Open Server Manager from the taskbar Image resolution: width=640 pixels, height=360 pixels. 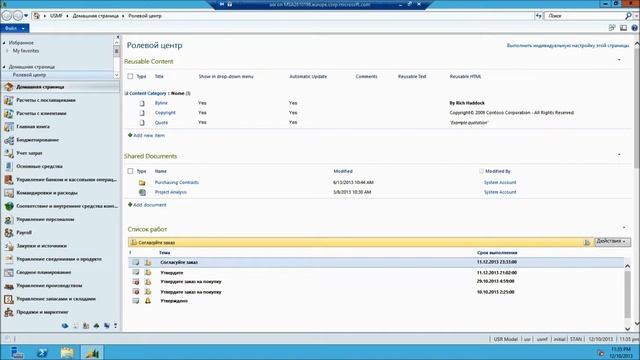coord(17,352)
